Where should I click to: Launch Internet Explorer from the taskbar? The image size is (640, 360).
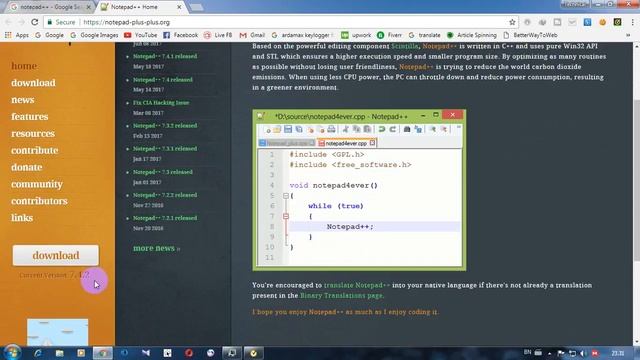38,353
